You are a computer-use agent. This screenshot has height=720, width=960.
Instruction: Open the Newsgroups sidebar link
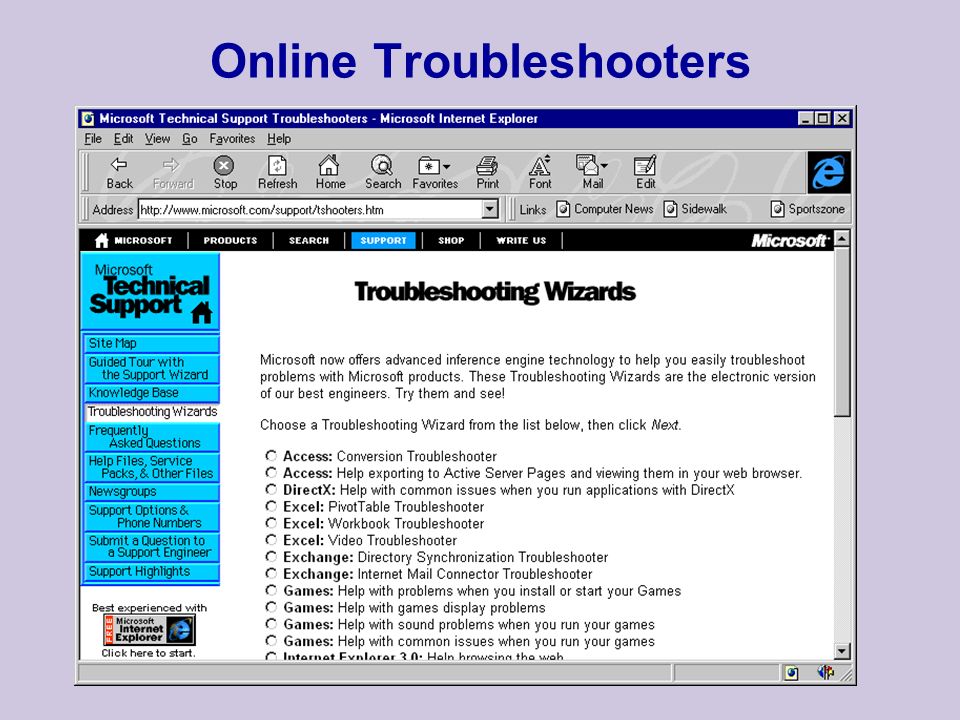[x=151, y=492]
